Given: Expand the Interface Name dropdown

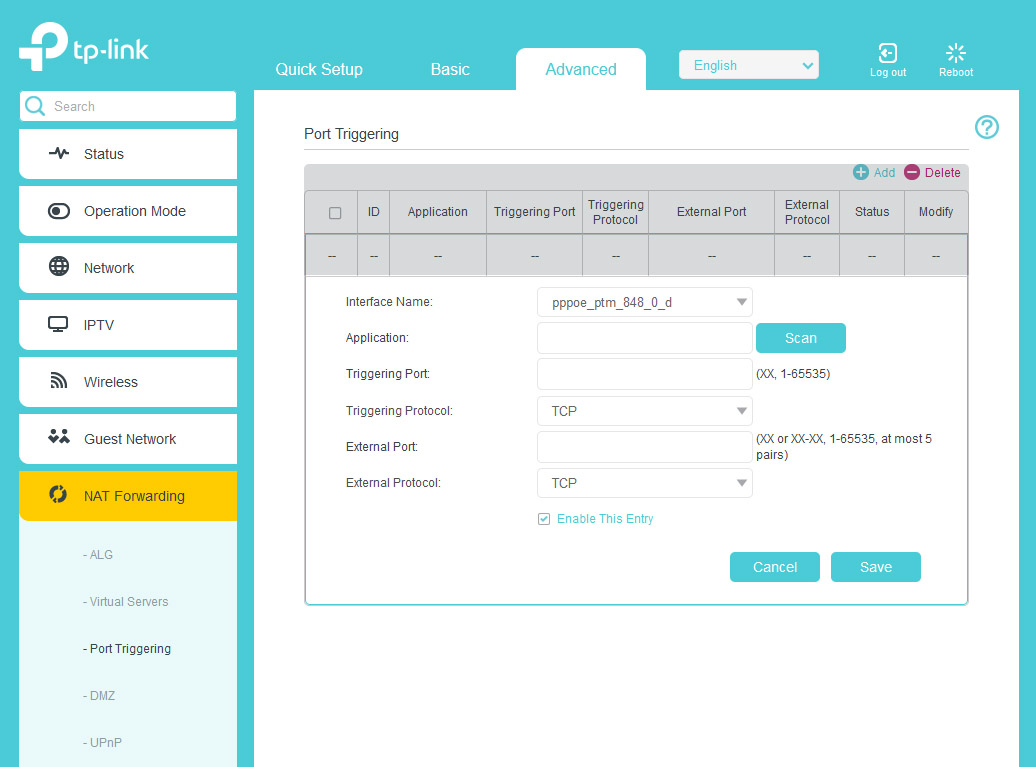Looking at the screenshot, I should (644, 302).
